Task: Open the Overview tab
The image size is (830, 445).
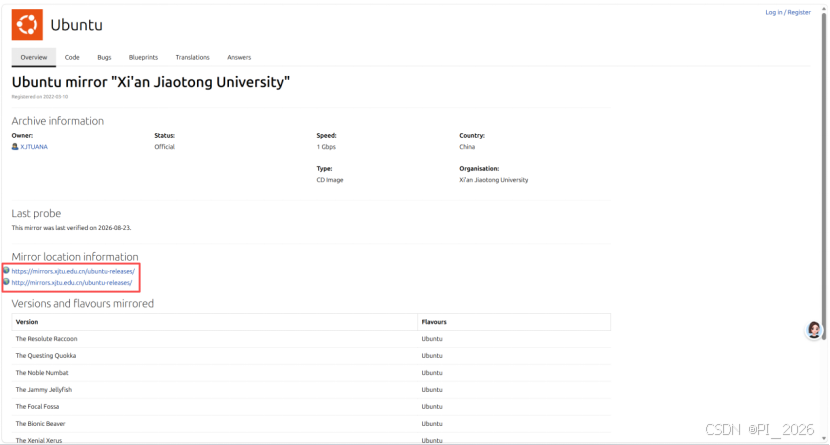Action: [34, 57]
